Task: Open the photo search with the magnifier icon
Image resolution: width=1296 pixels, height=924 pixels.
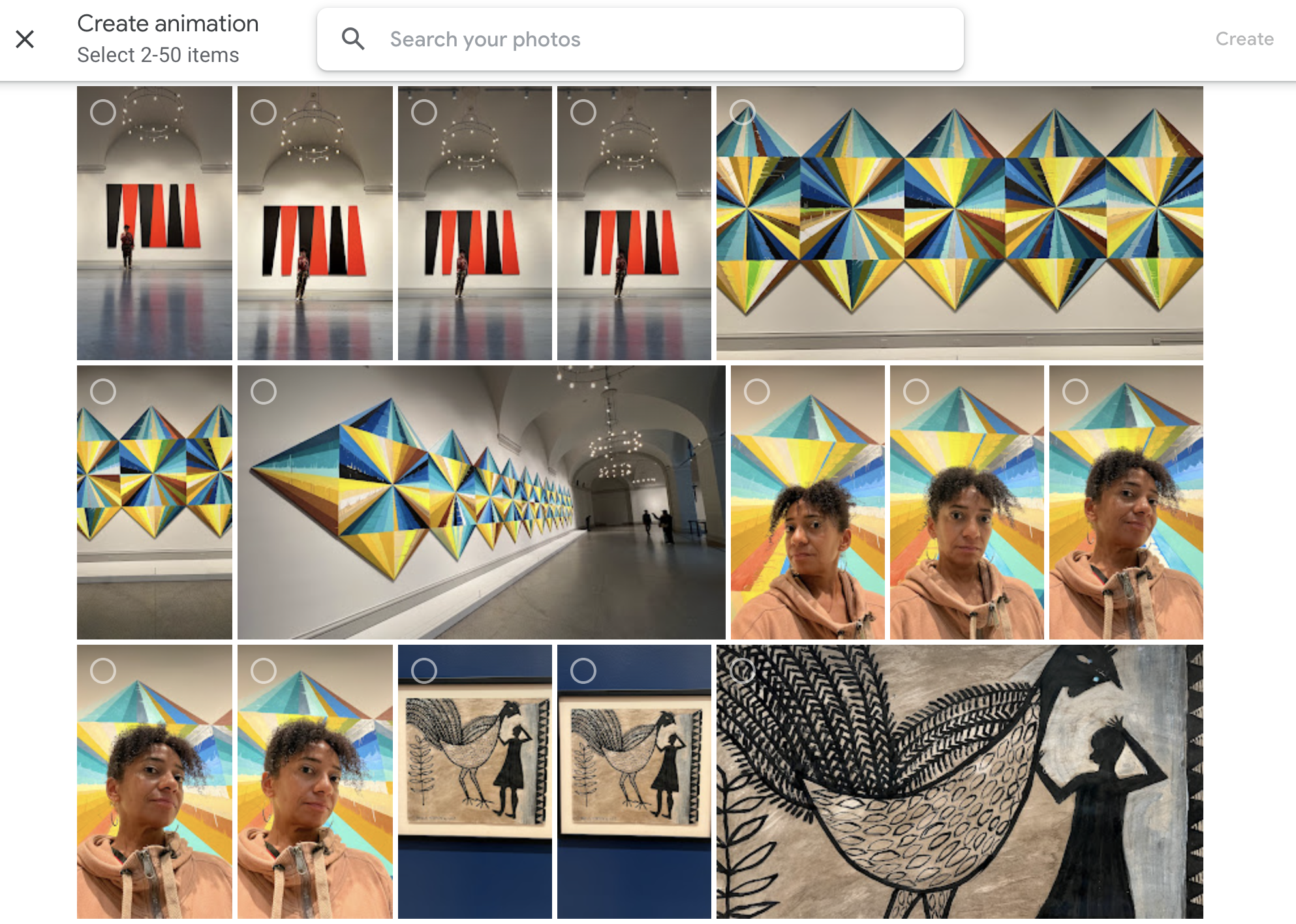Action: (354, 39)
